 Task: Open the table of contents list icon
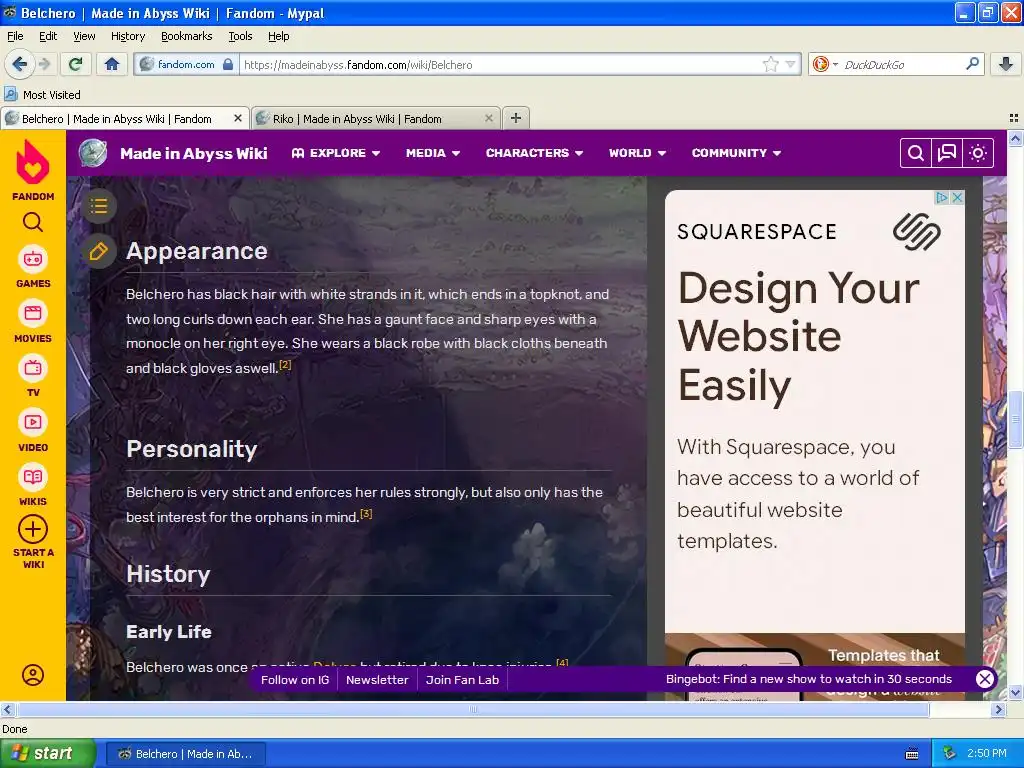click(x=99, y=206)
